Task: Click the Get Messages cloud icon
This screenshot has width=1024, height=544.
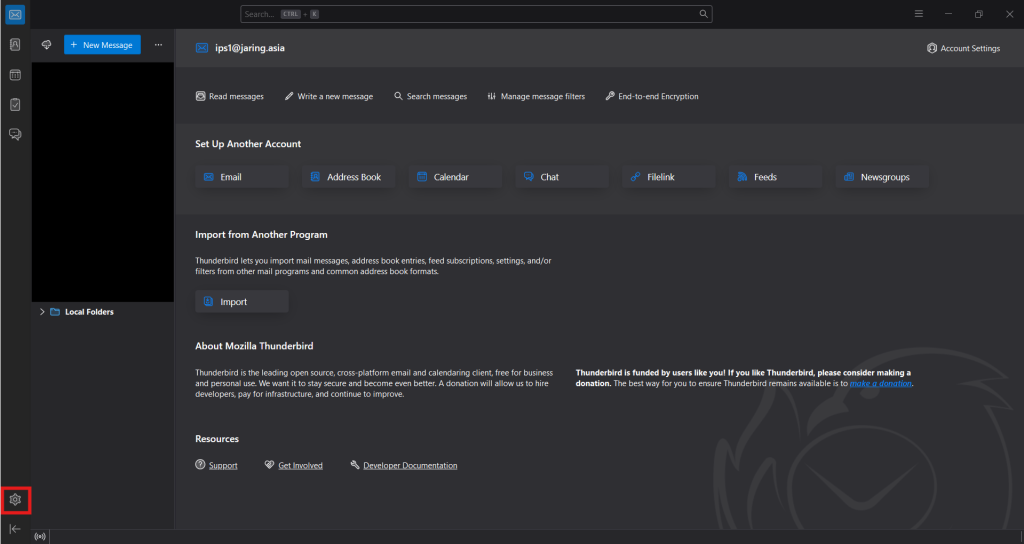Action: pos(46,45)
